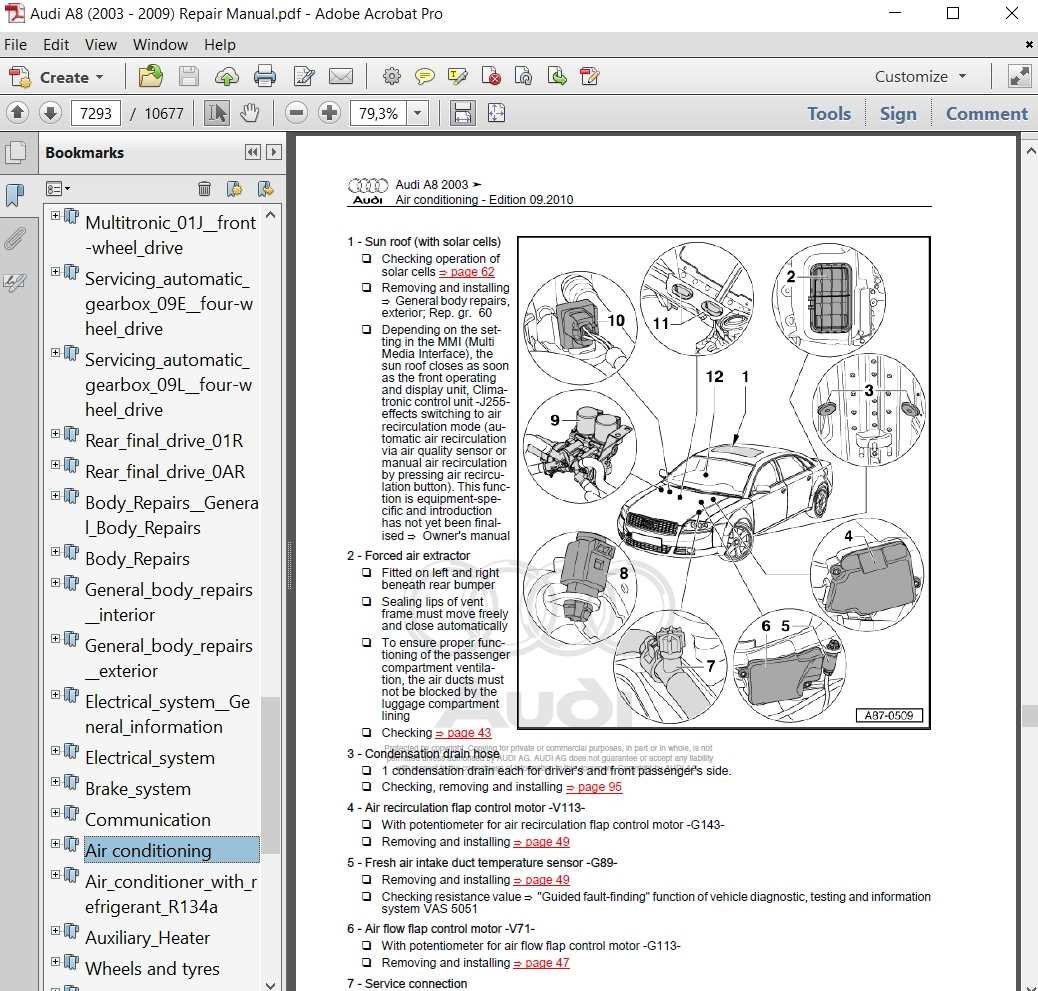Open preferences with the gear icon
1038x991 pixels.
point(392,77)
